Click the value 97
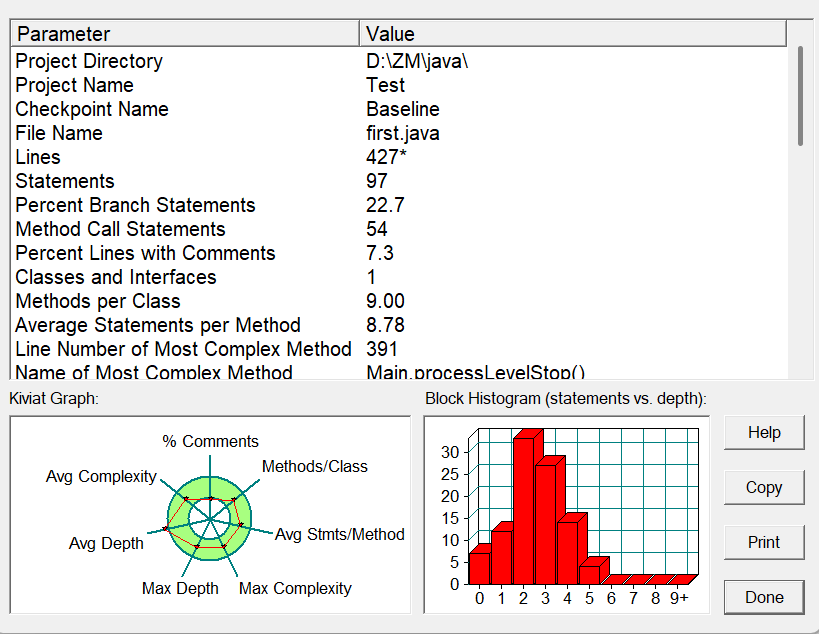 (x=377, y=181)
